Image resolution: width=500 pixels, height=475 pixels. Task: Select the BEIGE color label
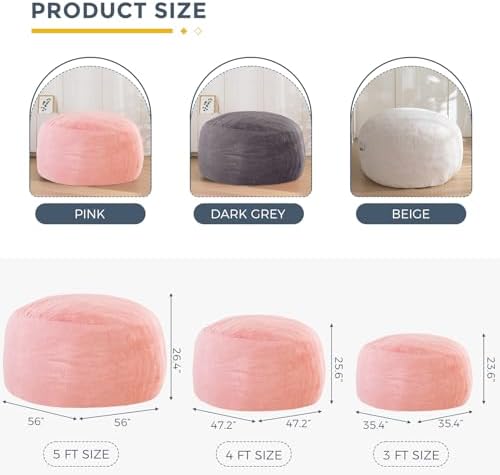[411, 214]
